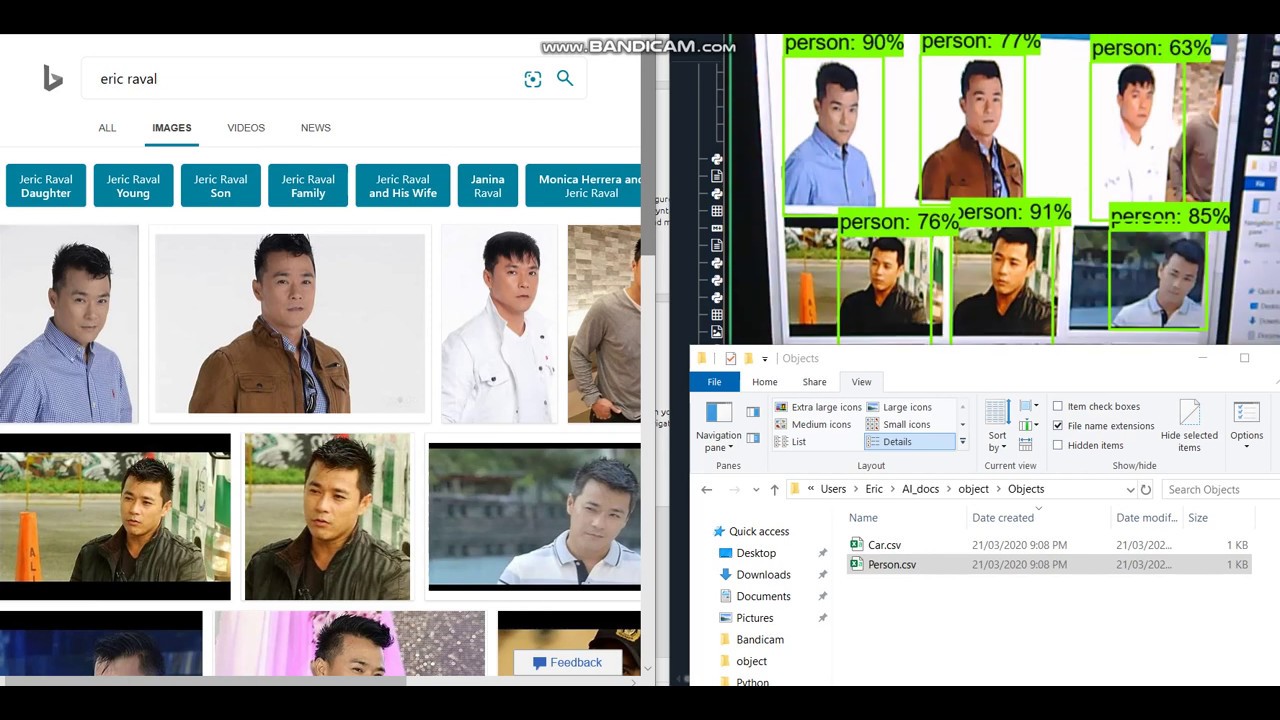This screenshot has height=720, width=1280.
Task: Click the Quick access star icon
Action: (718, 532)
